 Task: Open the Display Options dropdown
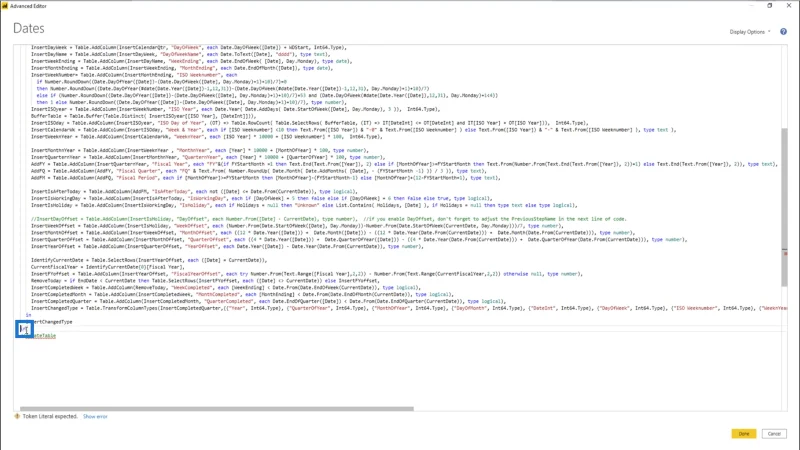click(x=749, y=32)
